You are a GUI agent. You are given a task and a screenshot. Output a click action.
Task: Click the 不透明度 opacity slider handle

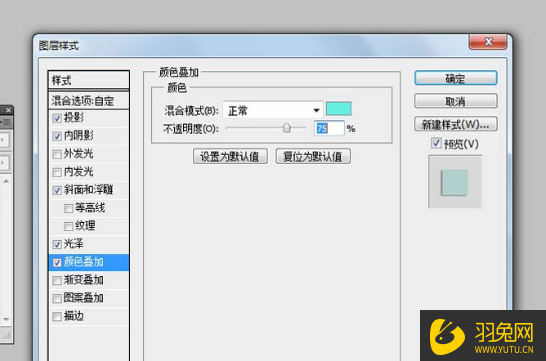pyautogui.click(x=287, y=128)
